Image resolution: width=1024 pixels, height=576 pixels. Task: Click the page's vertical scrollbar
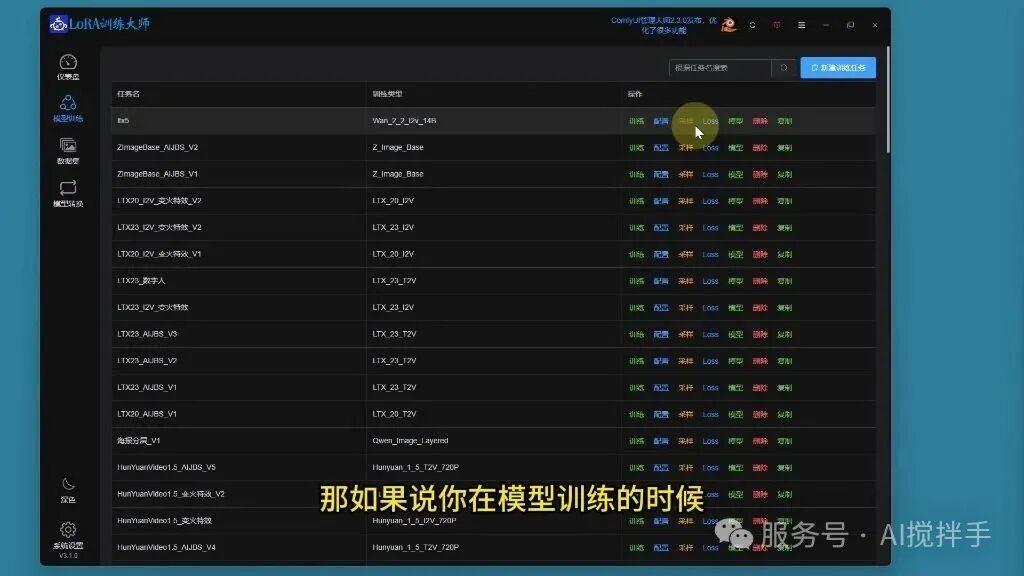click(888, 101)
